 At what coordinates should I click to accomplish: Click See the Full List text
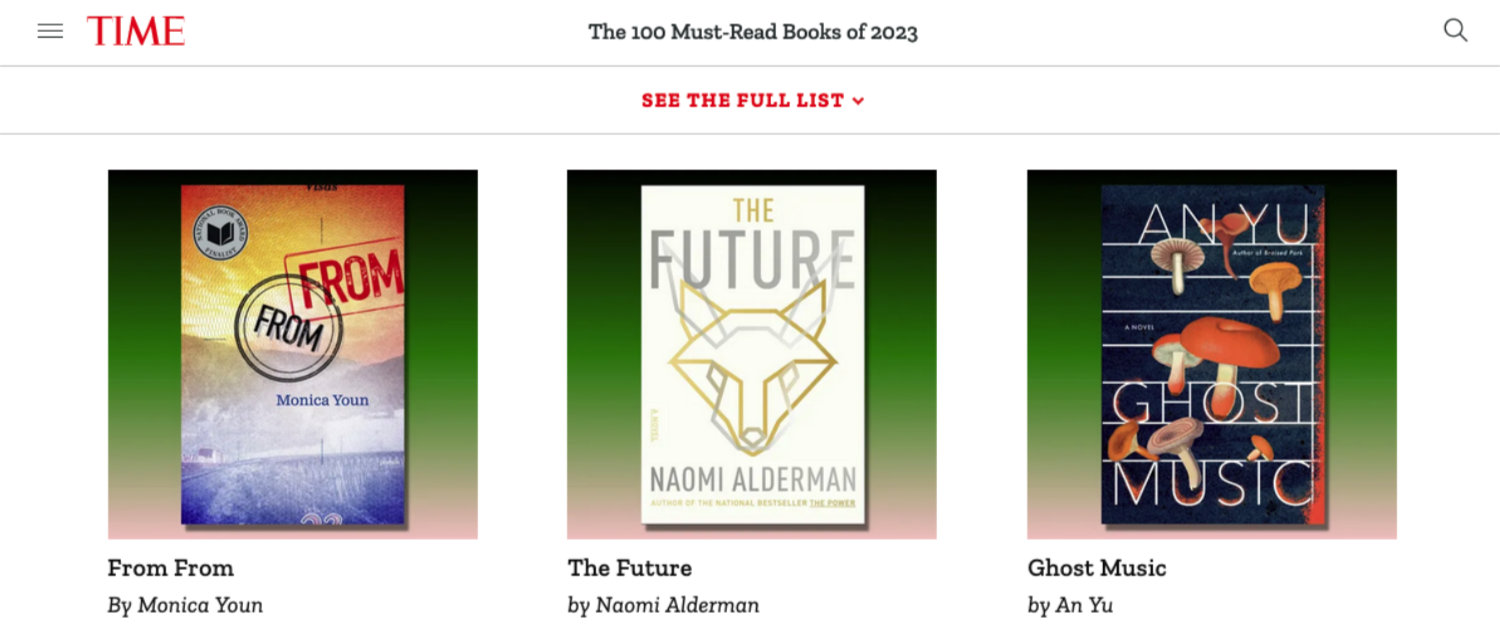743,101
